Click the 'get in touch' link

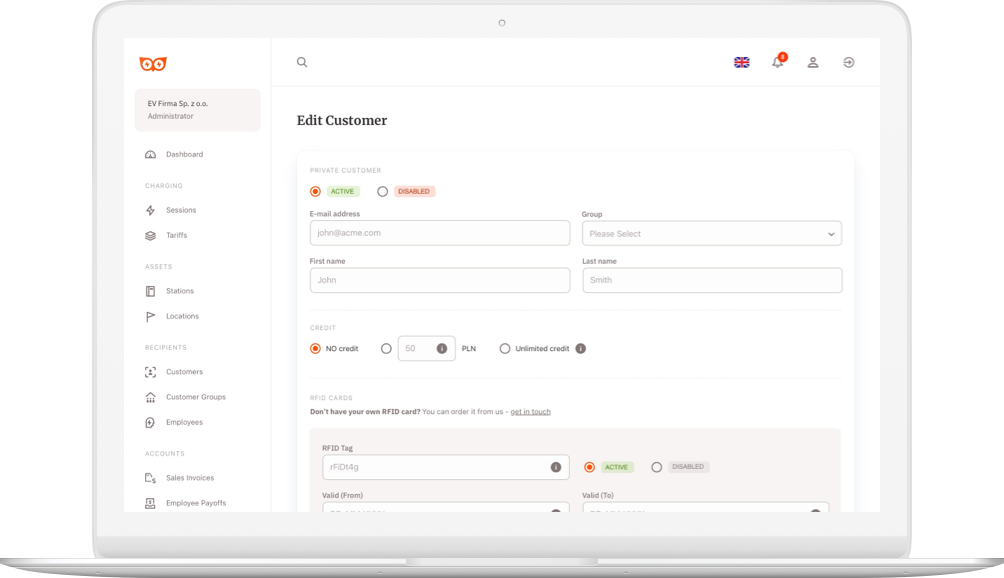530,412
